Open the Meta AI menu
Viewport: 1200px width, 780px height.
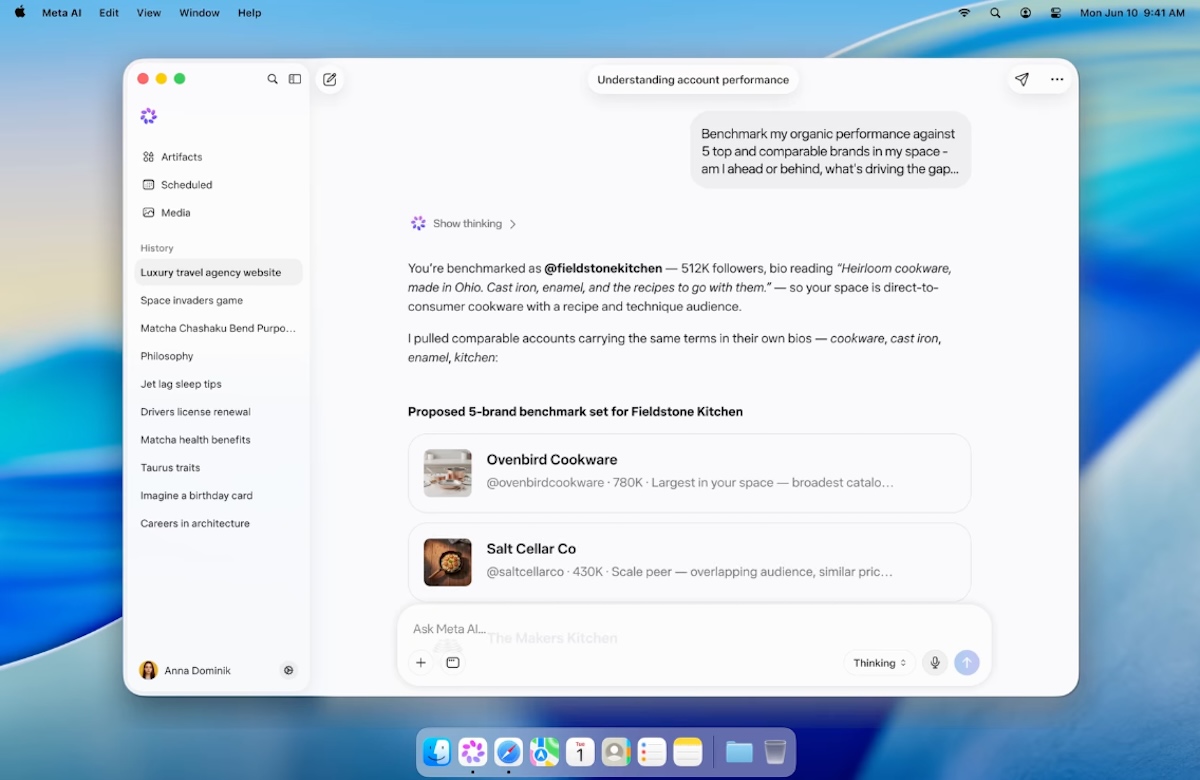click(x=62, y=13)
